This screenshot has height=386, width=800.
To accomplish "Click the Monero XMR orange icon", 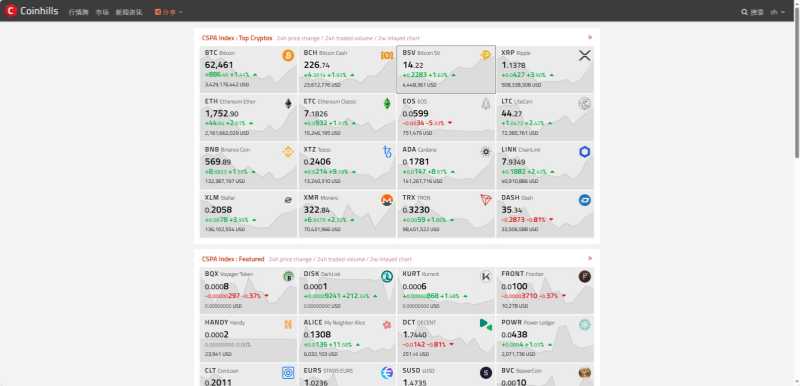I will [387, 200].
